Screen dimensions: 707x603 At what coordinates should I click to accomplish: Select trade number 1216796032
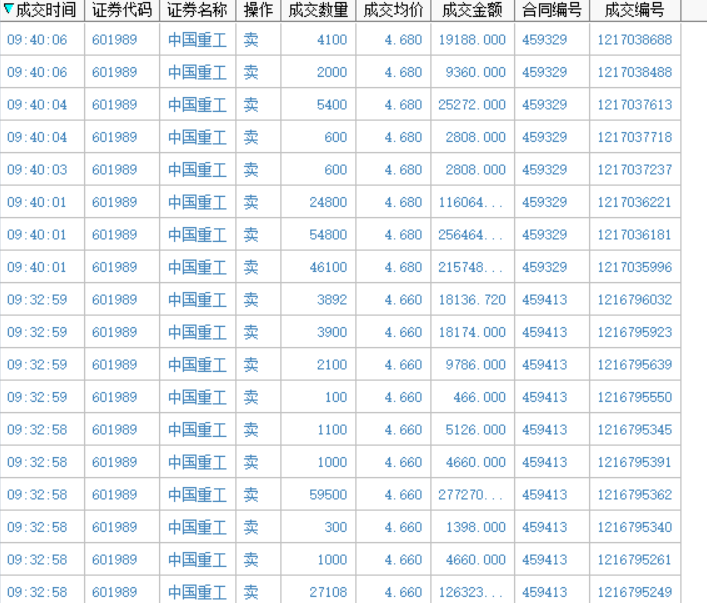click(x=635, y=299)
